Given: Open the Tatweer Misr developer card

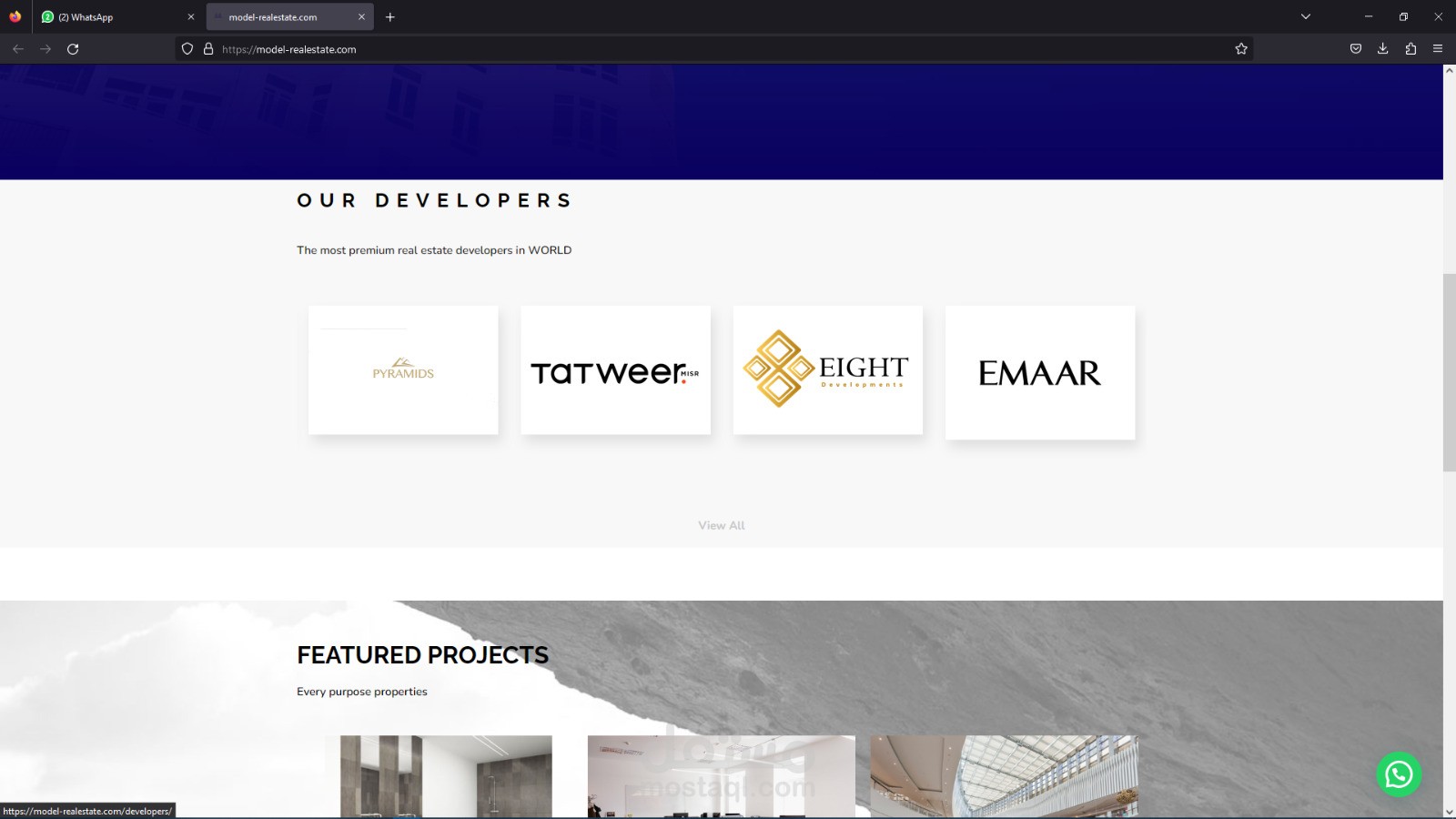Looking at the screenshot, I should [615, 370].
